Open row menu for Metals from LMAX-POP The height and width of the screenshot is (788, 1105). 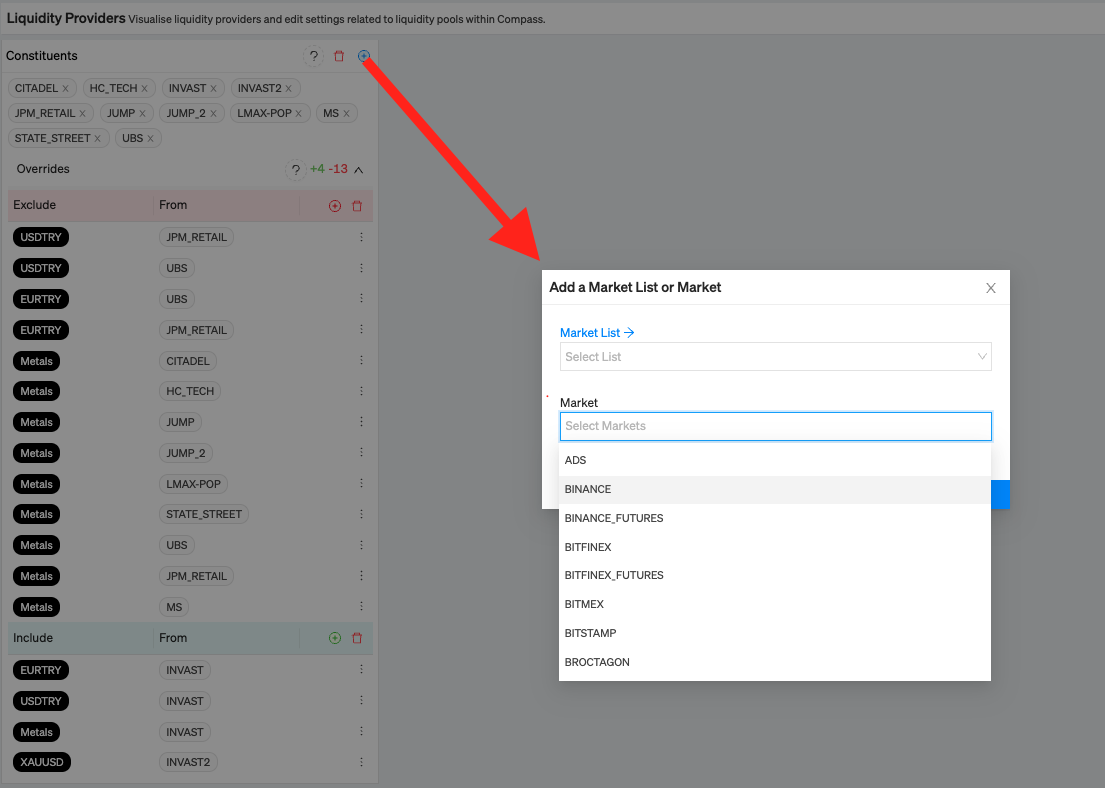click(x=362, y=484)
